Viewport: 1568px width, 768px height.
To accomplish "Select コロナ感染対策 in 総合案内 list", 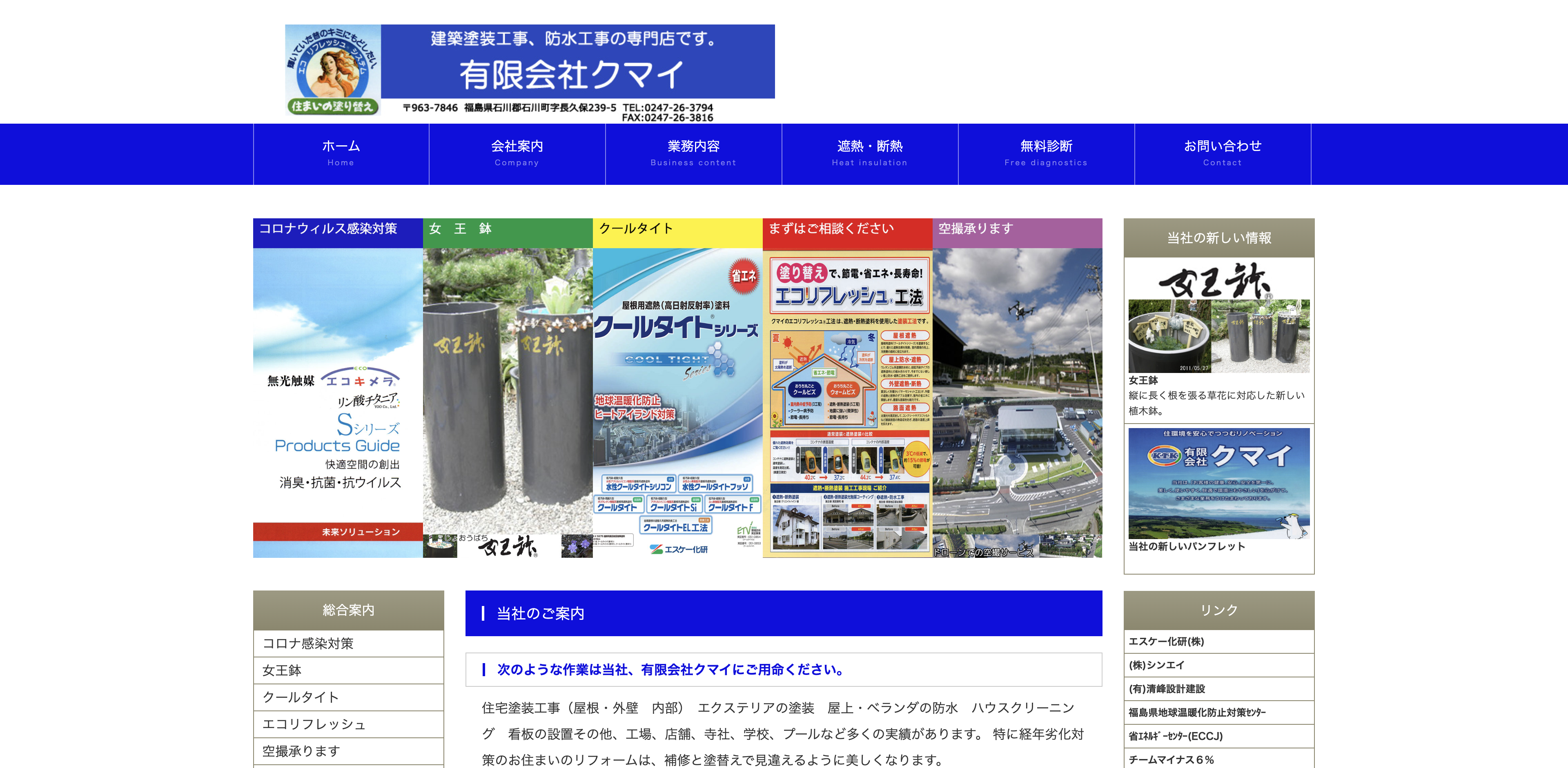I will pos(348,644).
